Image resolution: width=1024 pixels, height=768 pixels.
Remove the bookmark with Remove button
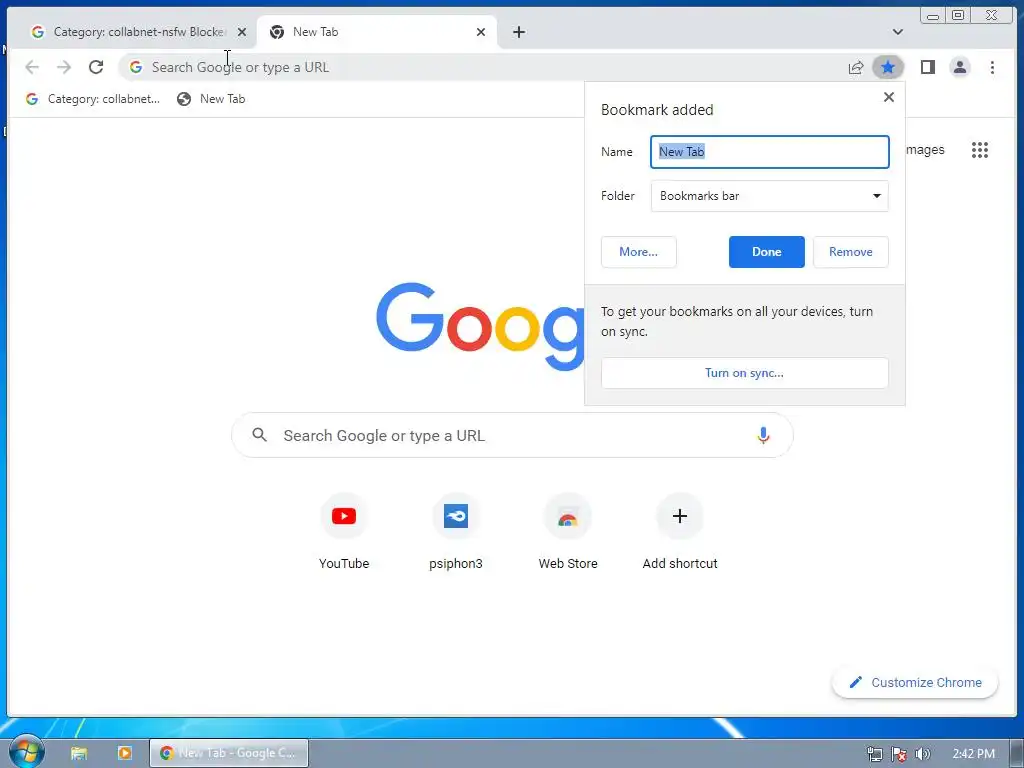point(850,252)
